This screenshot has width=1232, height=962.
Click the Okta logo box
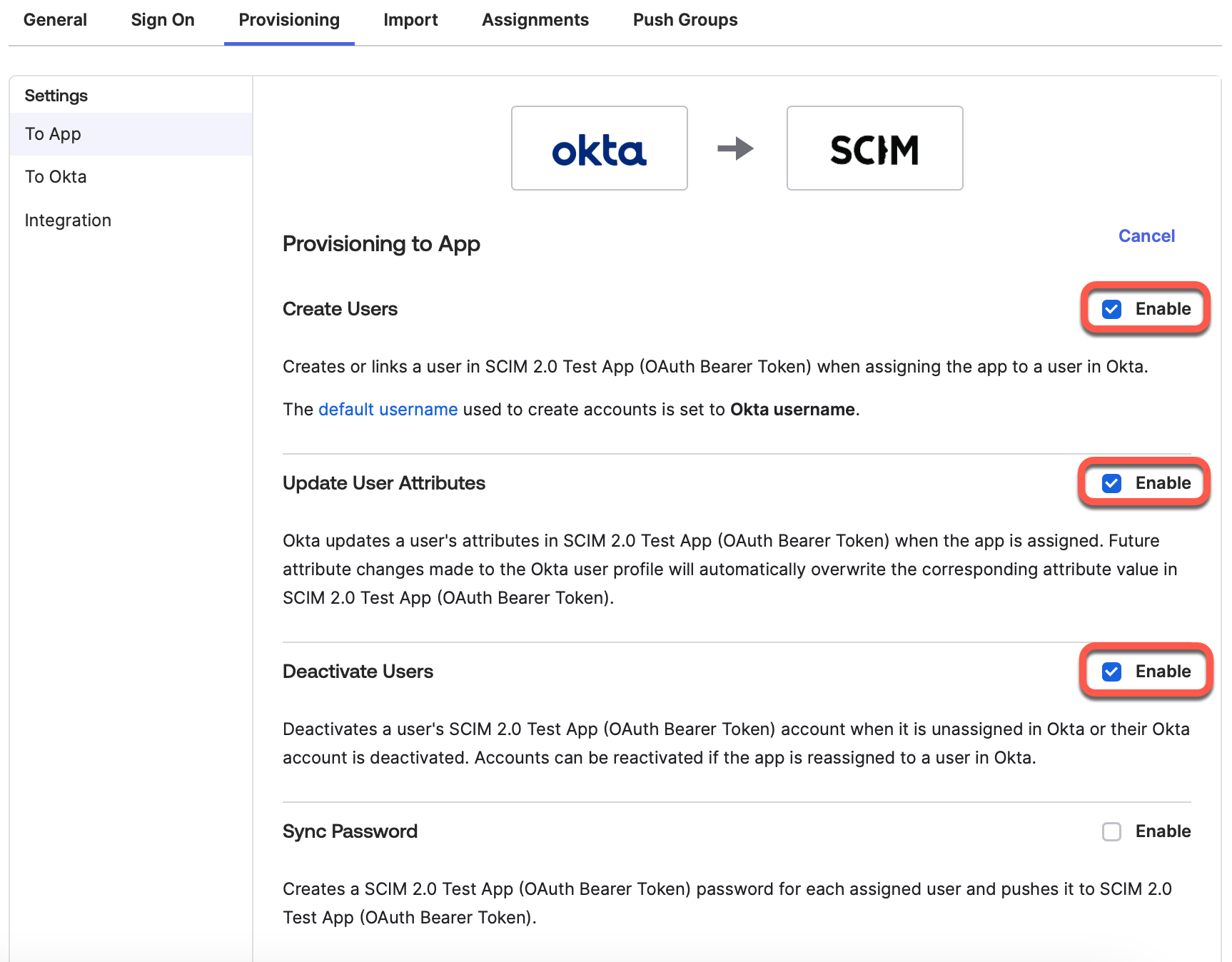click(599, 148)
